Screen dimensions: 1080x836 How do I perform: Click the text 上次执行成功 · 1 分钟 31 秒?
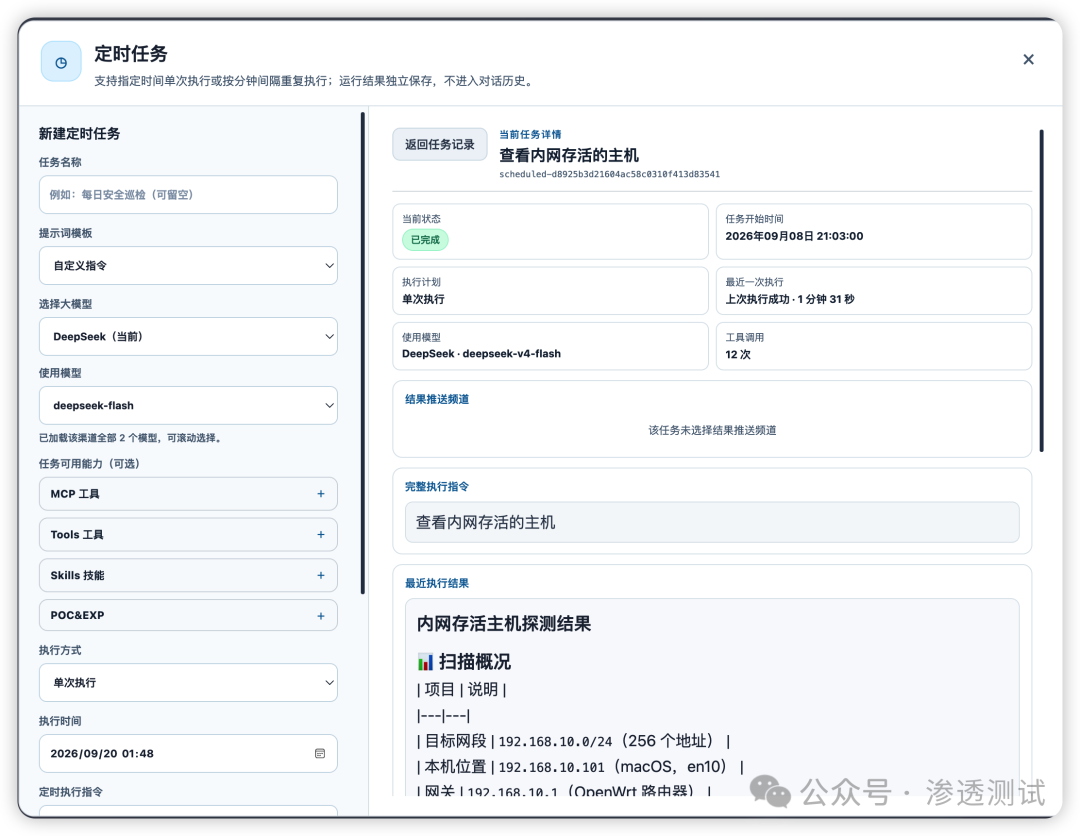[x=790, y=300]
